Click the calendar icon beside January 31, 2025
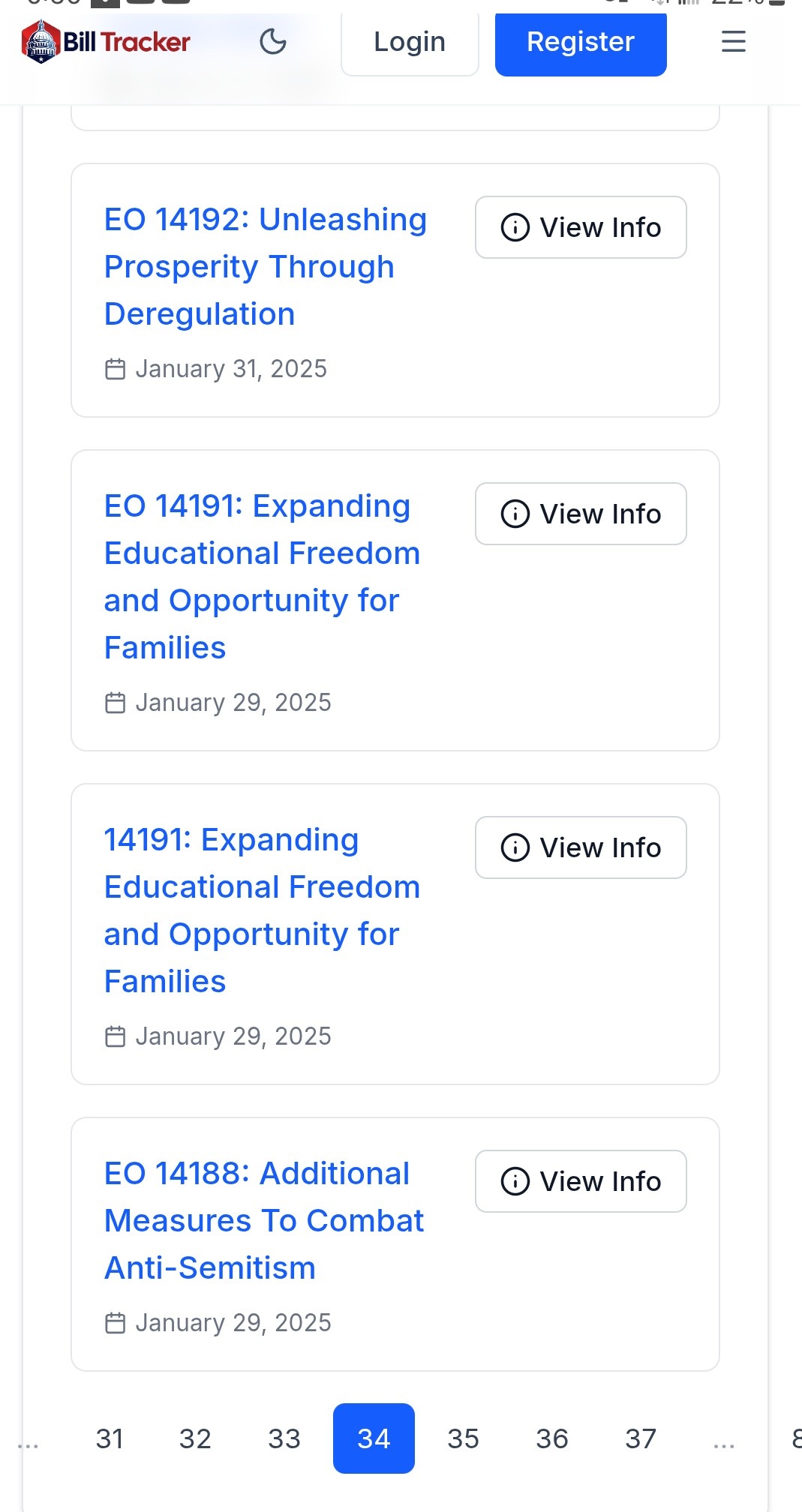Viewport: 802px width, 1512px height. click(115, 369)
